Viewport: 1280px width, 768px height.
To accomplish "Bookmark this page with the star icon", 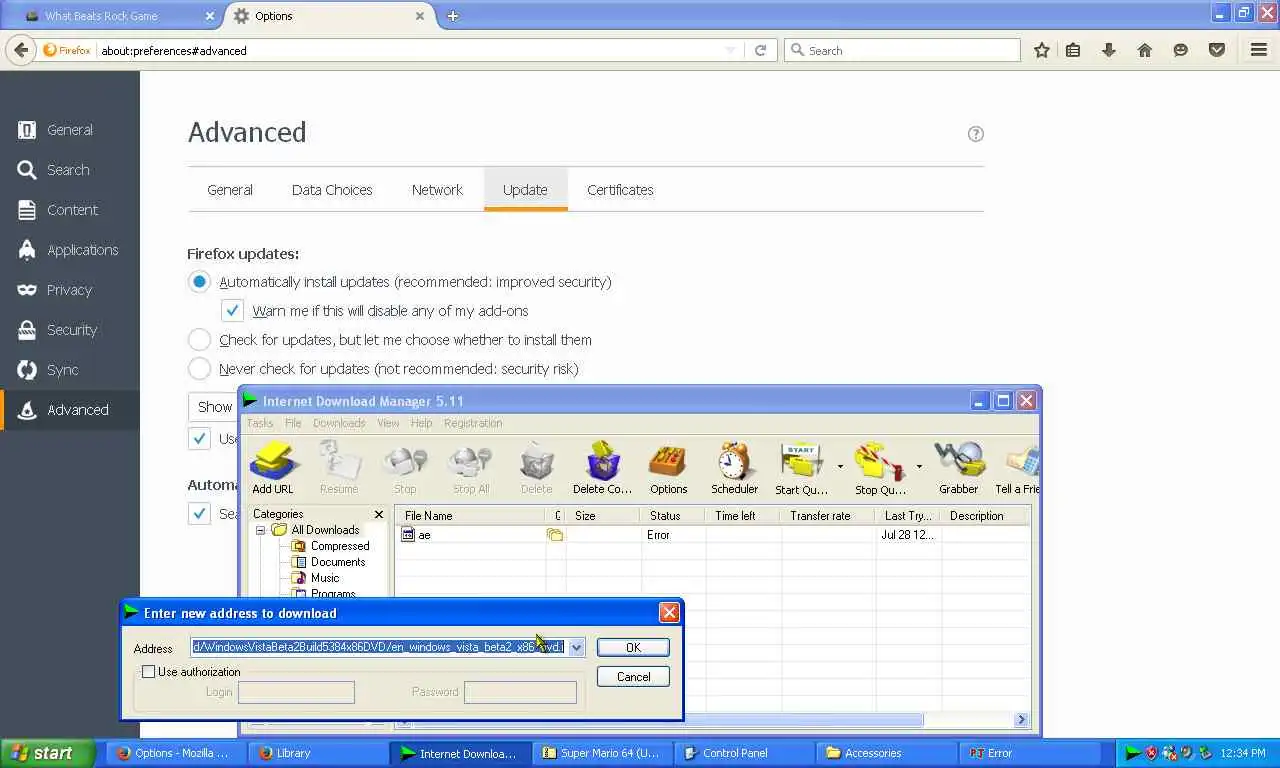I will 1042,50.
